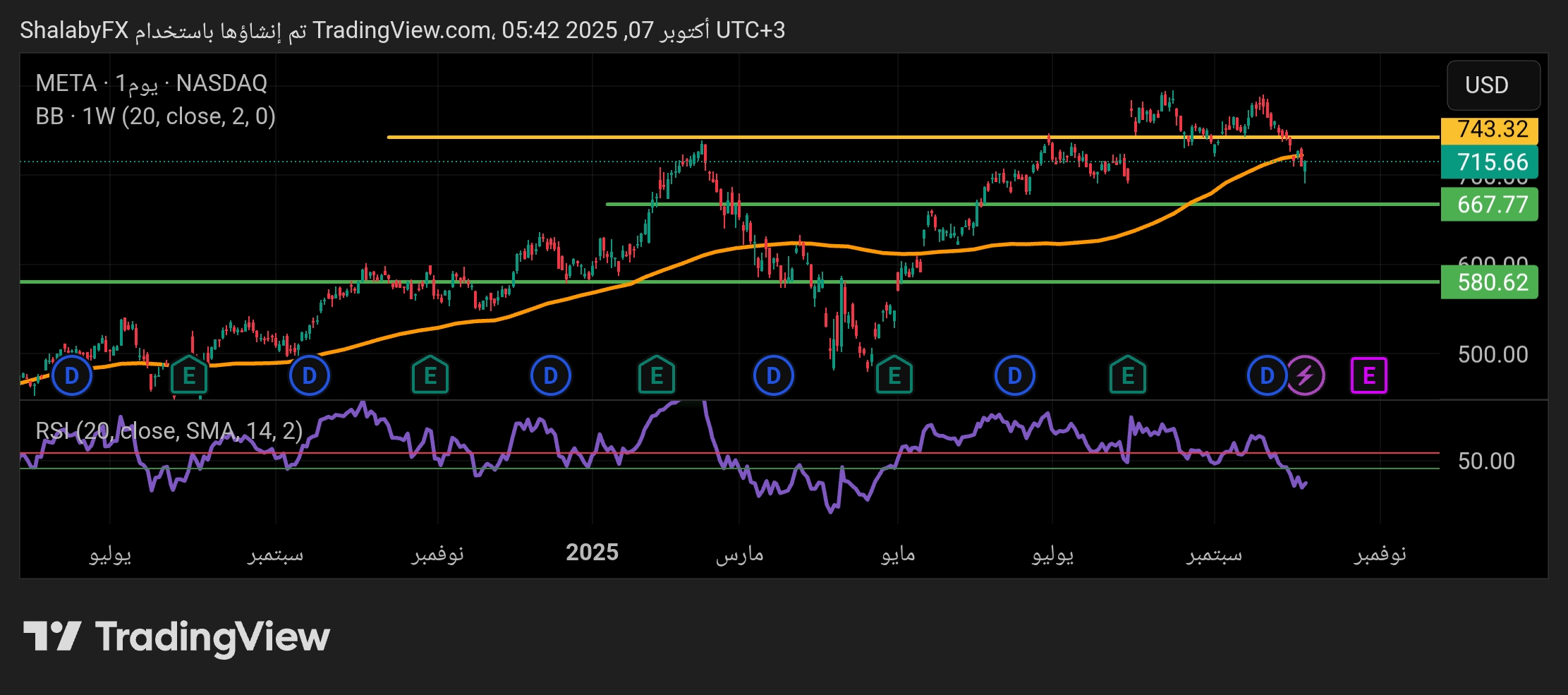This screenshot has height=695, width=1568.
Task: Click the 500.00 price scale value
Action: pos(1493,354)
